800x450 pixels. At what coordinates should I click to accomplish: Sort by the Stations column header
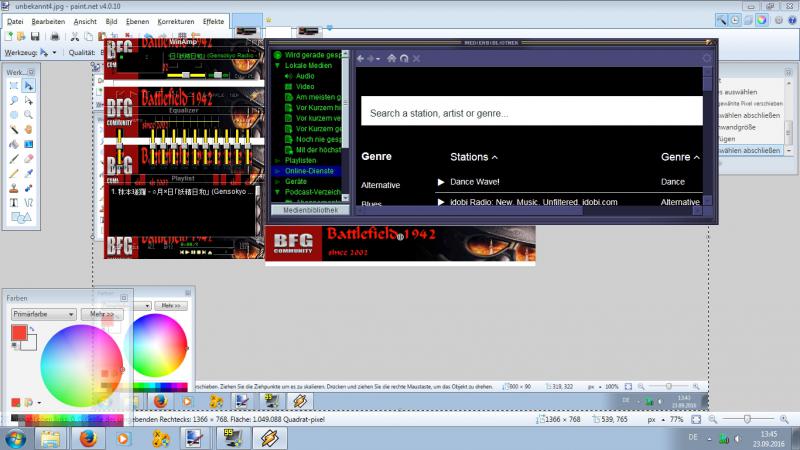point(473,157)
